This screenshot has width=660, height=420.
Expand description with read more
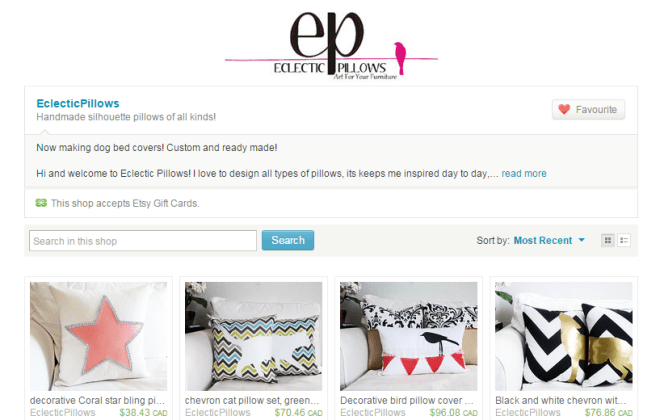524,173
